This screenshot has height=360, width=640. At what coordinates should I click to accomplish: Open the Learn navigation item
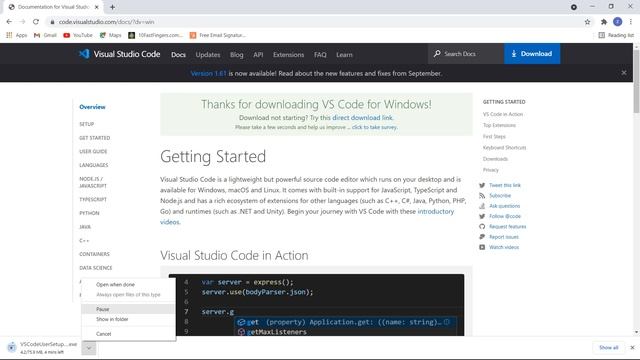pyautogui.click(x=344, y=55)
